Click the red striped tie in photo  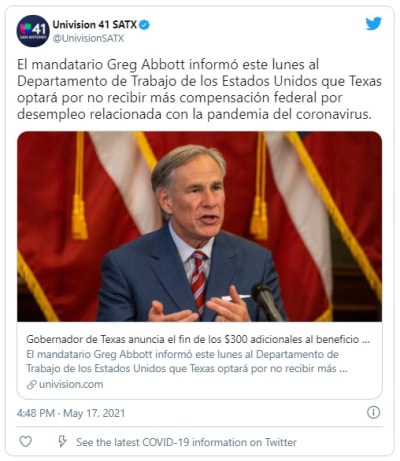pyautogui.click(x=198, y=280)
